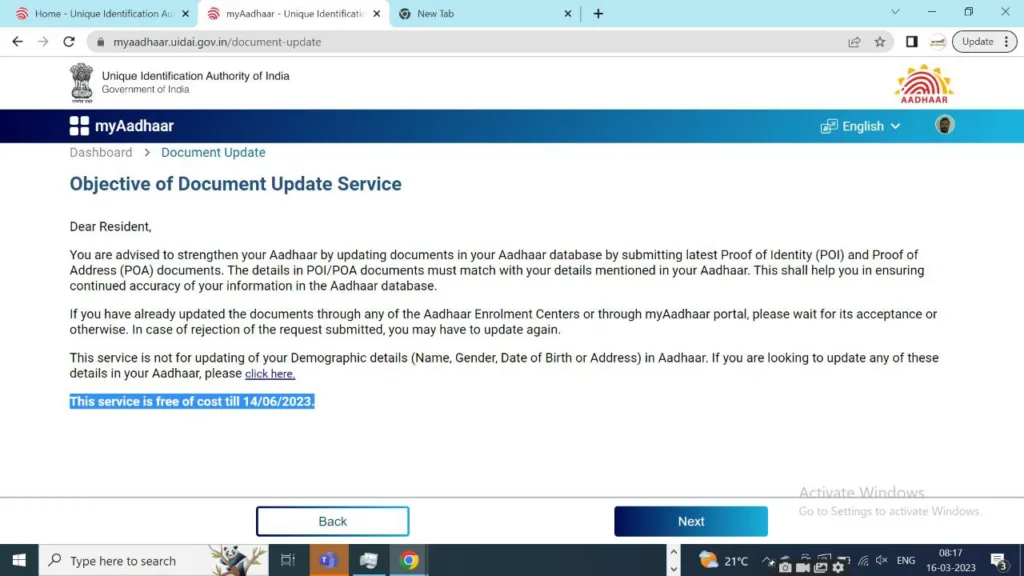Click the myAadhaar grid logo icon
The height and width of the screenshot is (576, 1024).
[79, 126]
